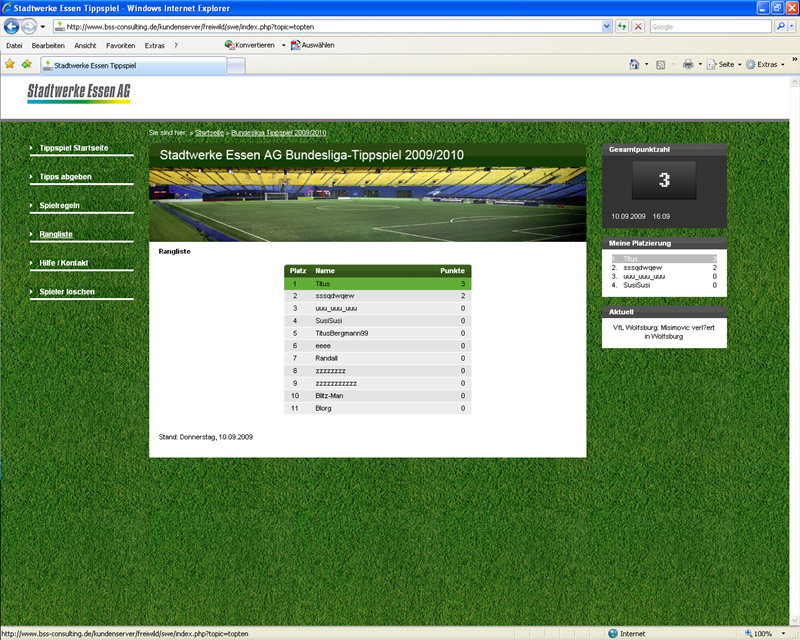The width and height of the screenshot is (800, 640).
Task: Click the Print icon
Action: coord(688,64)
